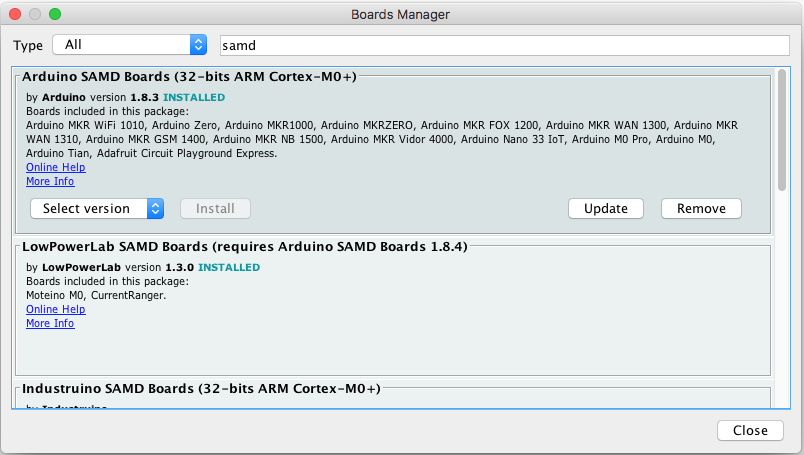804x455 pixels.
Task: Select the LowPowerLab SAMD Boards package title
Action: (x=245, y=247)
